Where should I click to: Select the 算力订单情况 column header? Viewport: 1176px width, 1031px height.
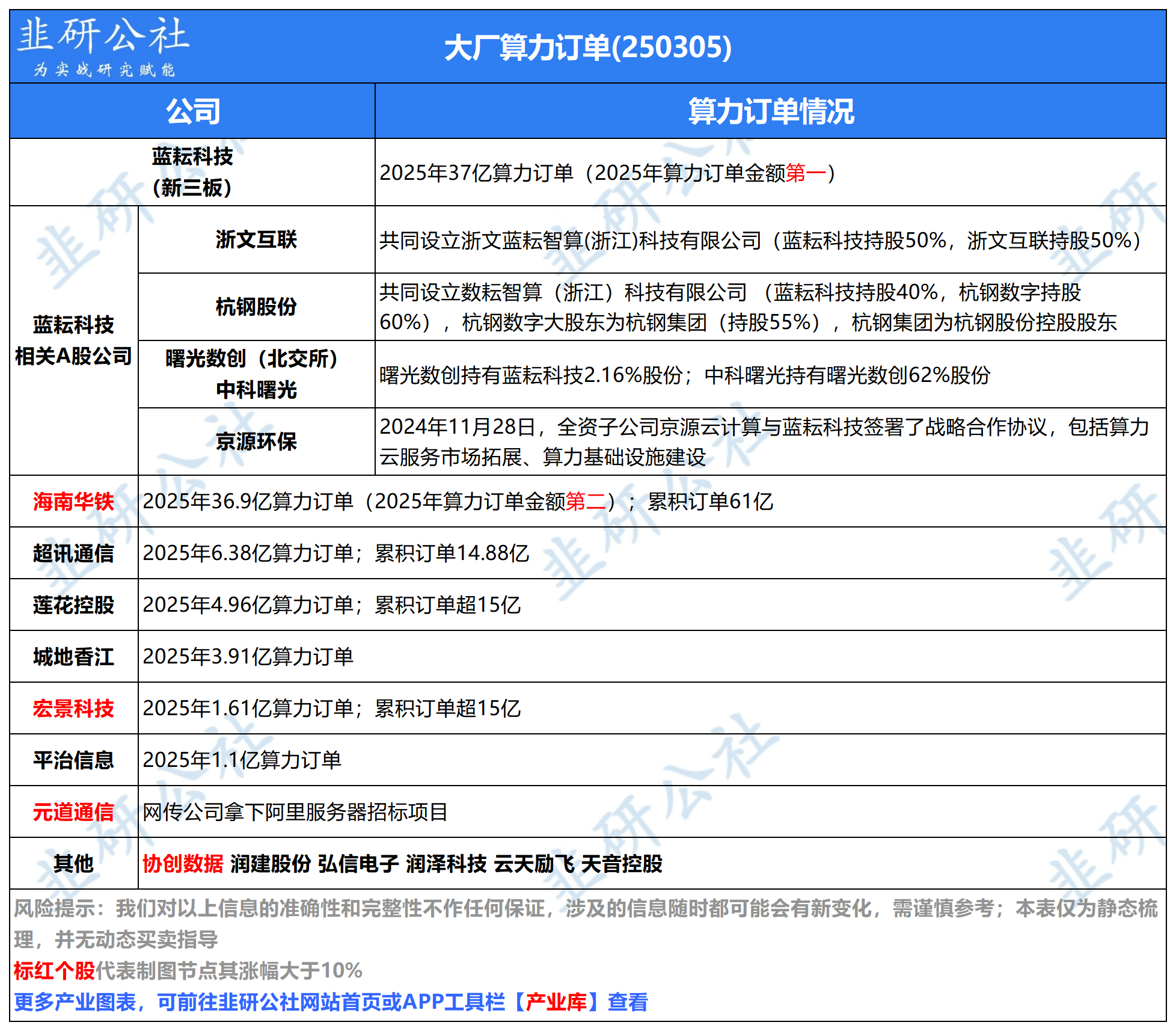(771, 111)
